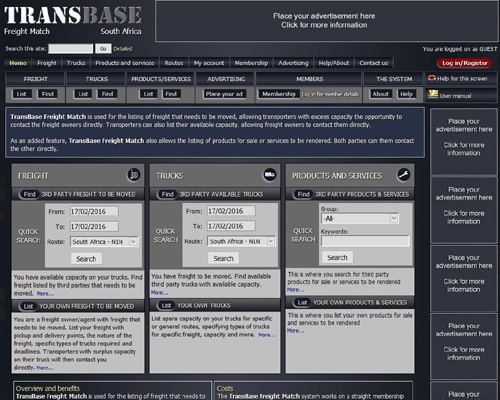Click Search in Products quick search

(x=337, y=257)
